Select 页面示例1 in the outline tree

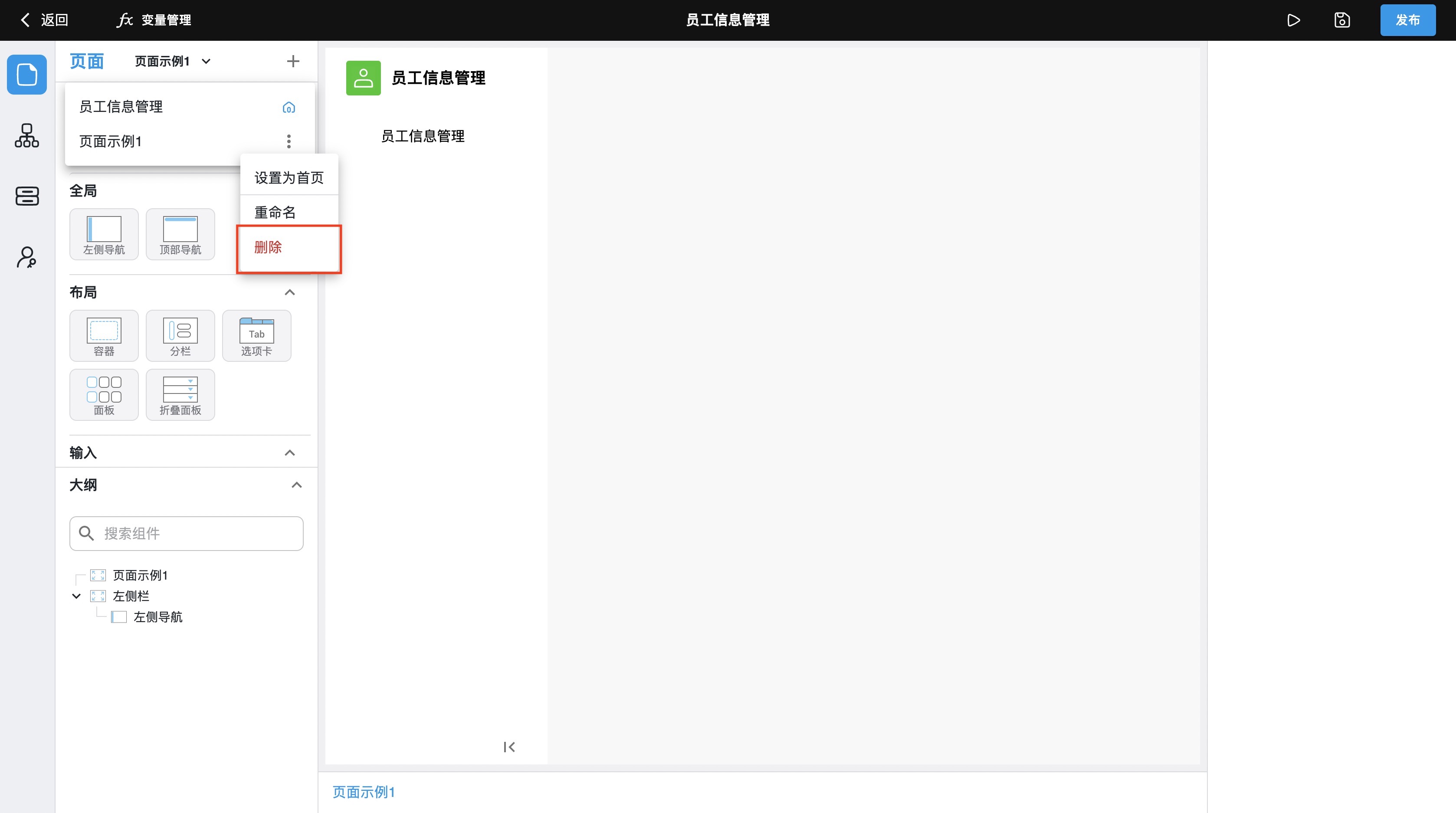(140, 575)
